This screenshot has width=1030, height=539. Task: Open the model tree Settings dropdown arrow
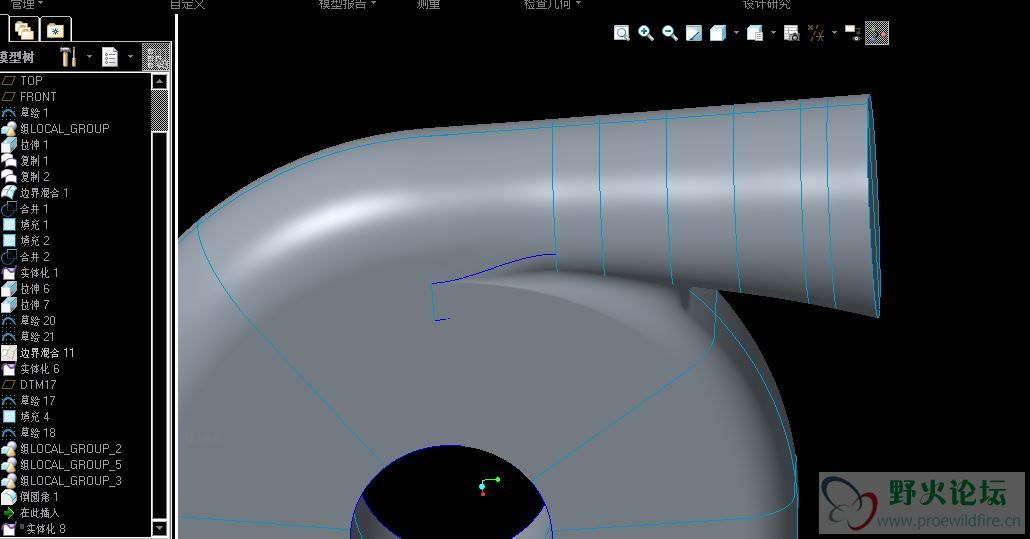89,57
